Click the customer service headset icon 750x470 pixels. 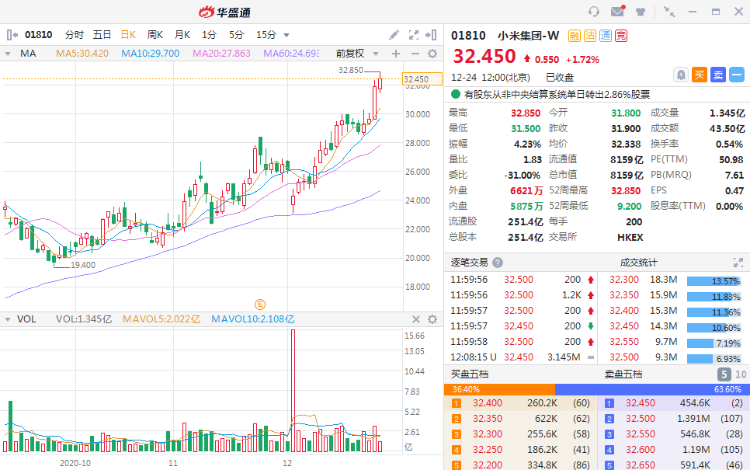594,11
